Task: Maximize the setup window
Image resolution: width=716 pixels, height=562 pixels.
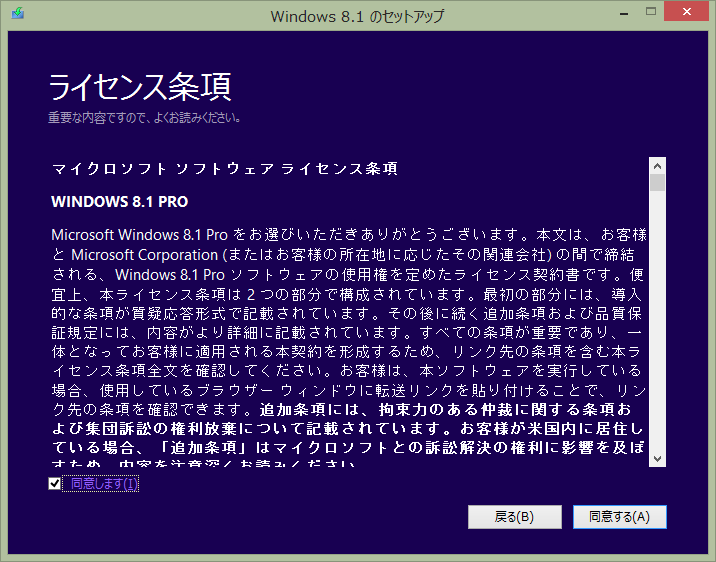Action: point(651,12)
